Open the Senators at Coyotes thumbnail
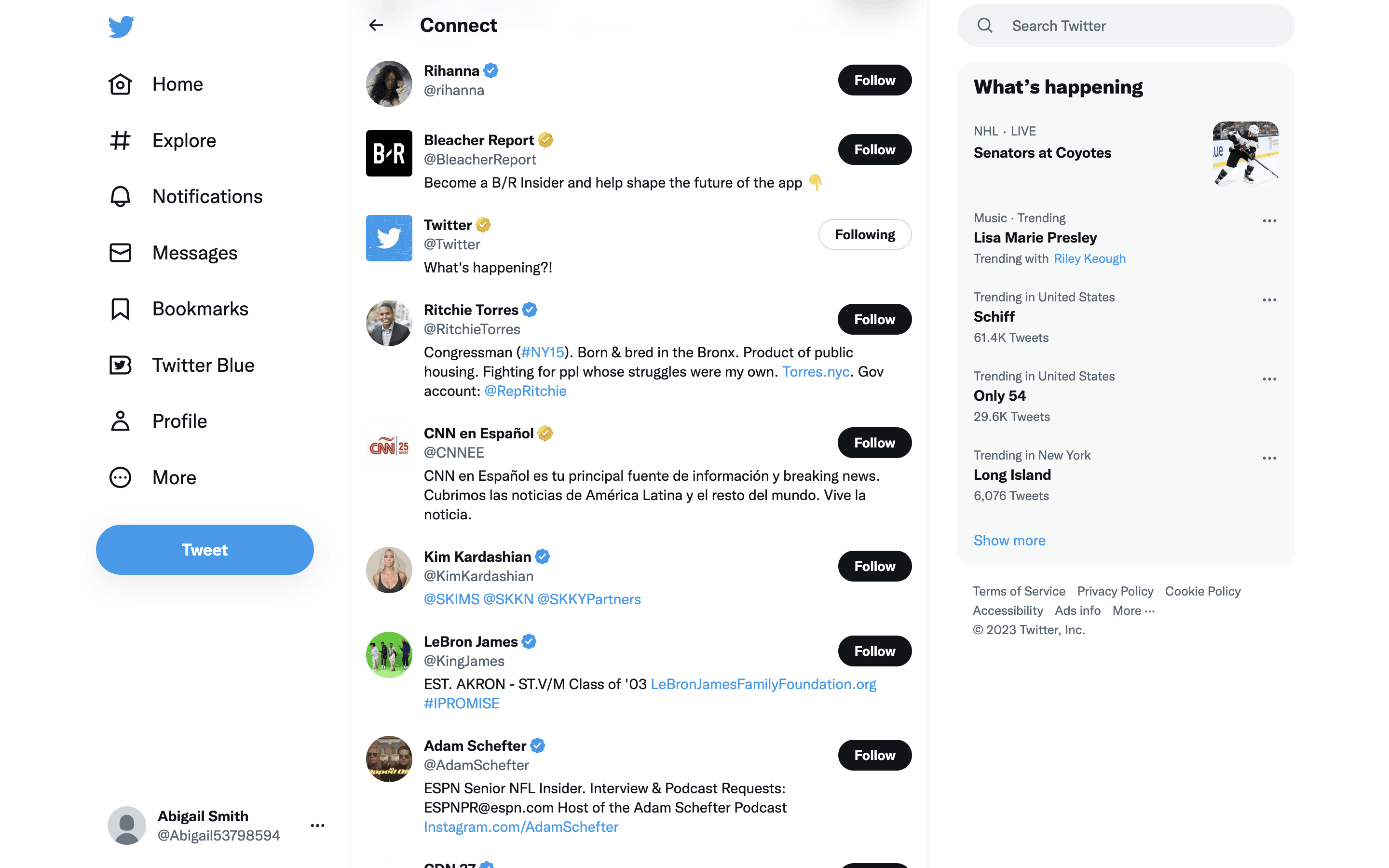The image size is (1389, 868). tap(1245, 154)
